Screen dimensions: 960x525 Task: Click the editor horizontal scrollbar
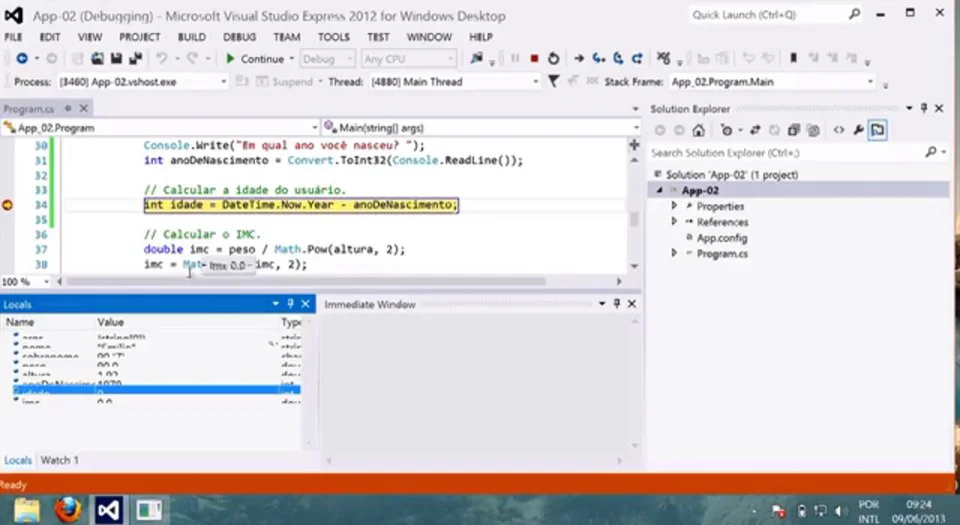click(x=306, y=281)
